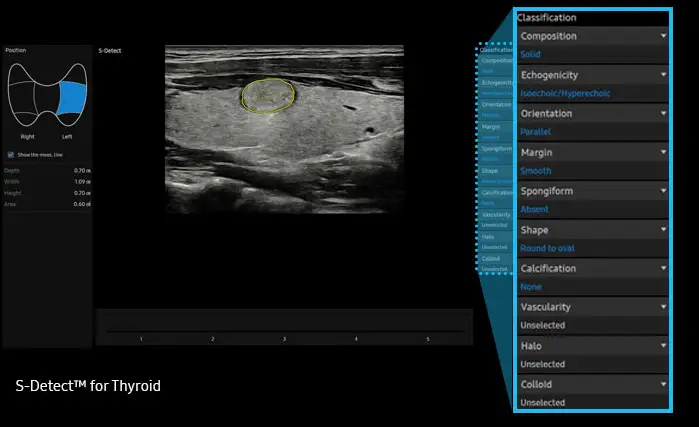The height and width of the screenshot is (427, 699).
Task: Click Unselected value under Vascularity
Action: 543,325
